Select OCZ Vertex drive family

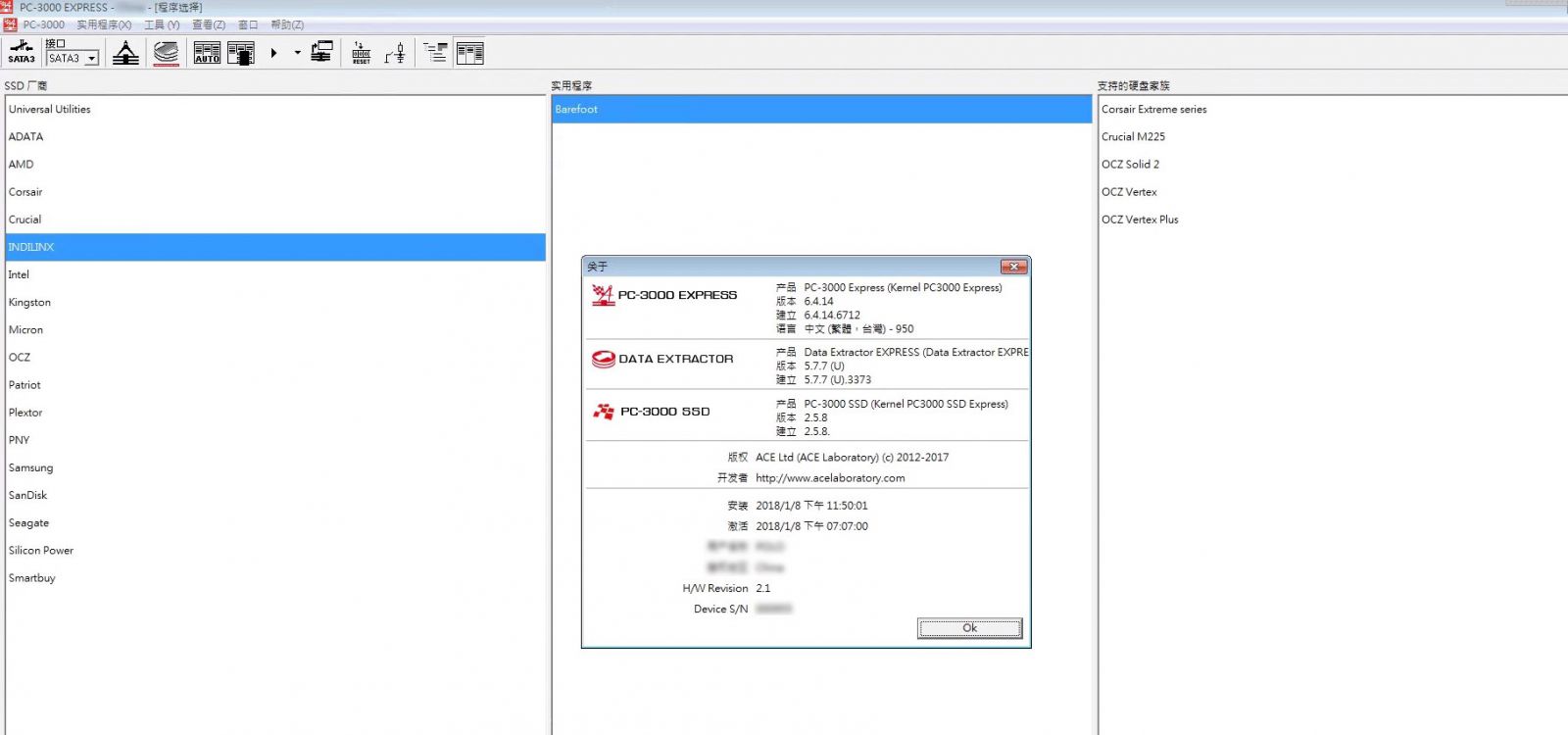pyautogui.click(x=1129, y=192)
